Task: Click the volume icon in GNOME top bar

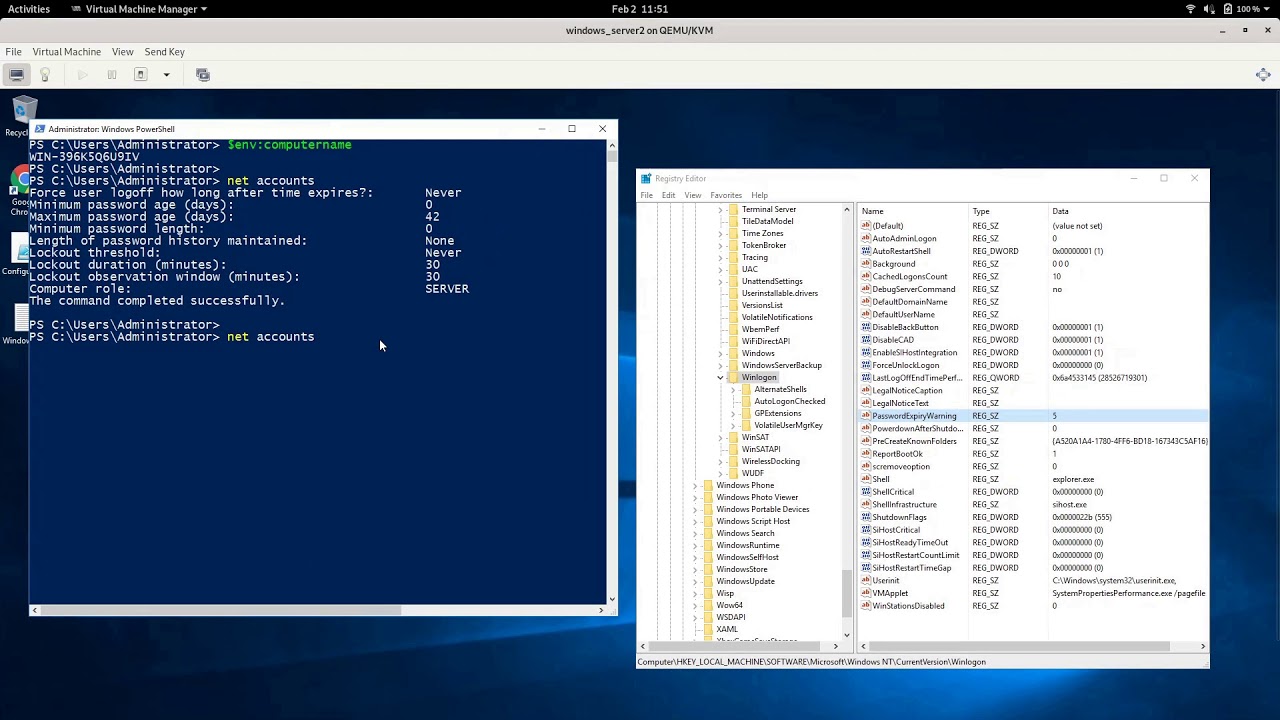Action: [x=1210, y=9]
